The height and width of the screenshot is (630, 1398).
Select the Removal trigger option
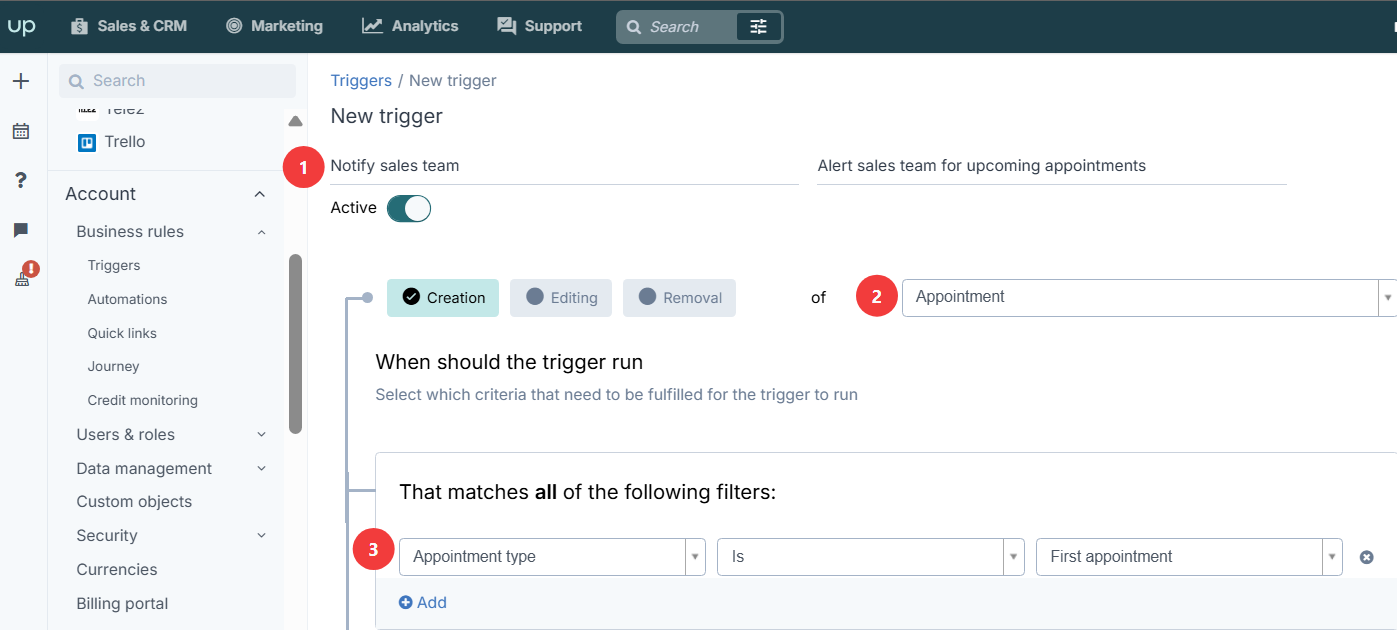[680, 298]
